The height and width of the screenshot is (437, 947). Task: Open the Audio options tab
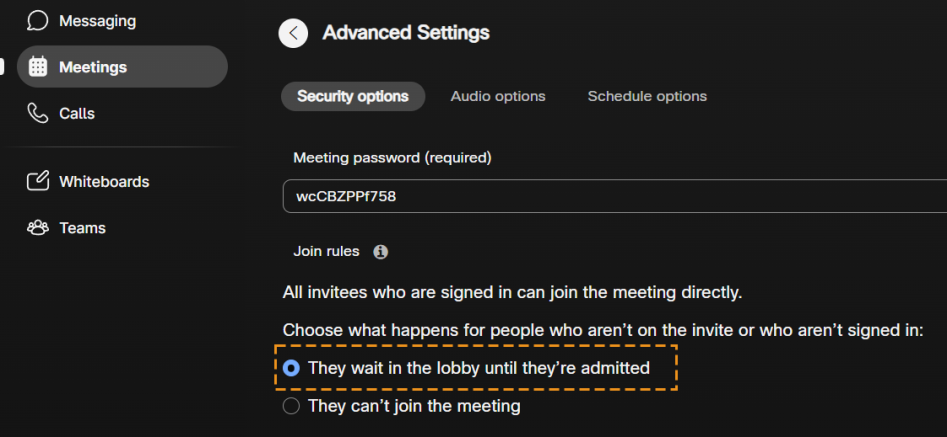(498, 96)
